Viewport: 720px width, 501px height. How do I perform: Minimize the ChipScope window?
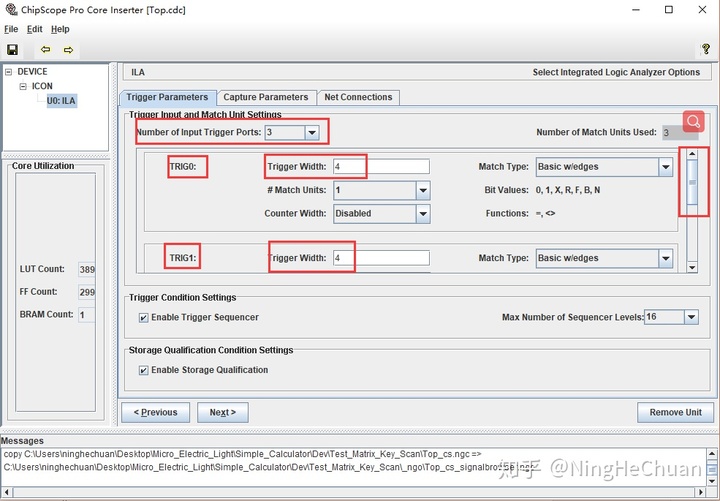tap(636, 10)
